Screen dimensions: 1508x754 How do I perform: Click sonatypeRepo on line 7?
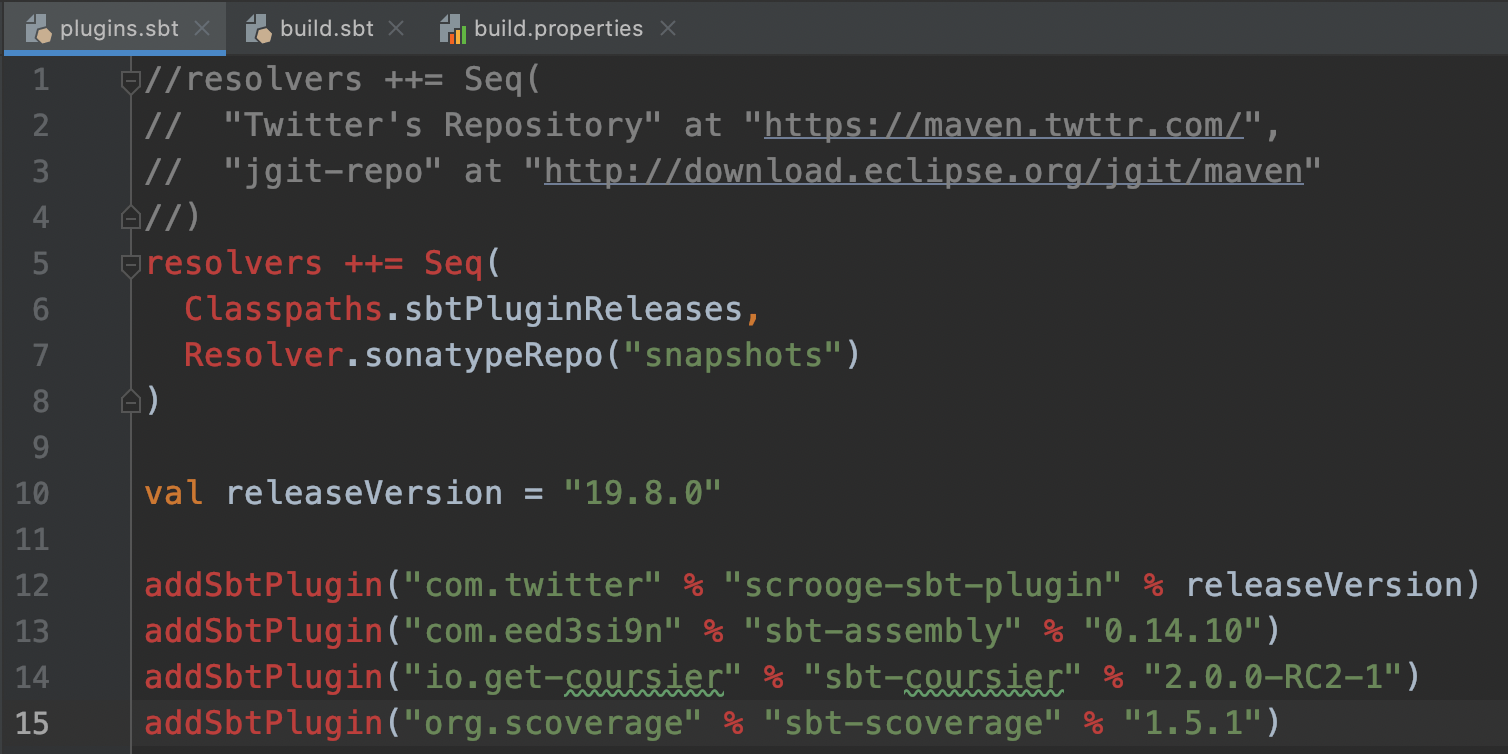pos(483,355)
